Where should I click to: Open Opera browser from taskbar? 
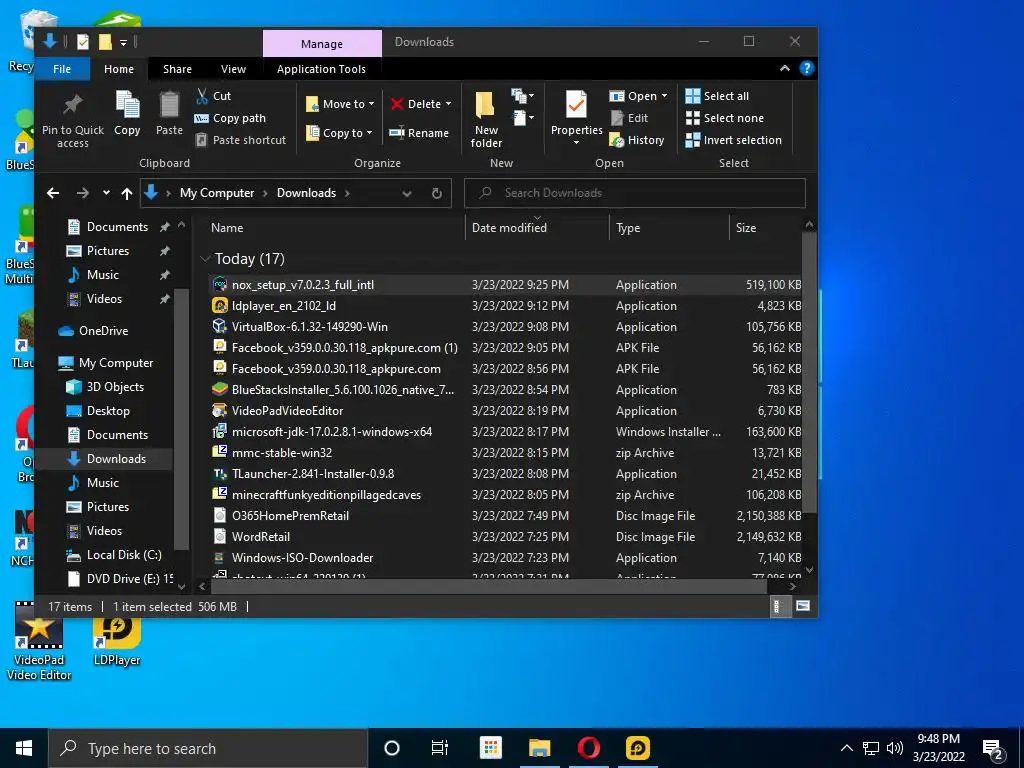[x=589, y=748]
